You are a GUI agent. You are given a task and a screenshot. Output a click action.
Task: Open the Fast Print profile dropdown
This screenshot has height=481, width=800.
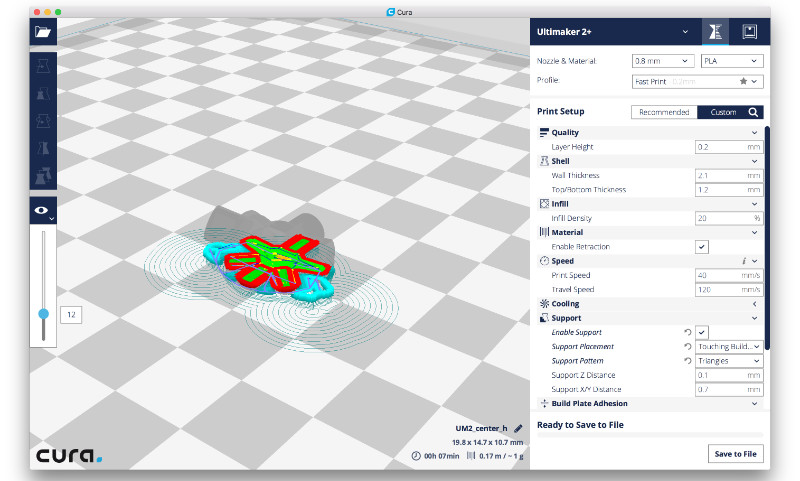tap(697, 82)
